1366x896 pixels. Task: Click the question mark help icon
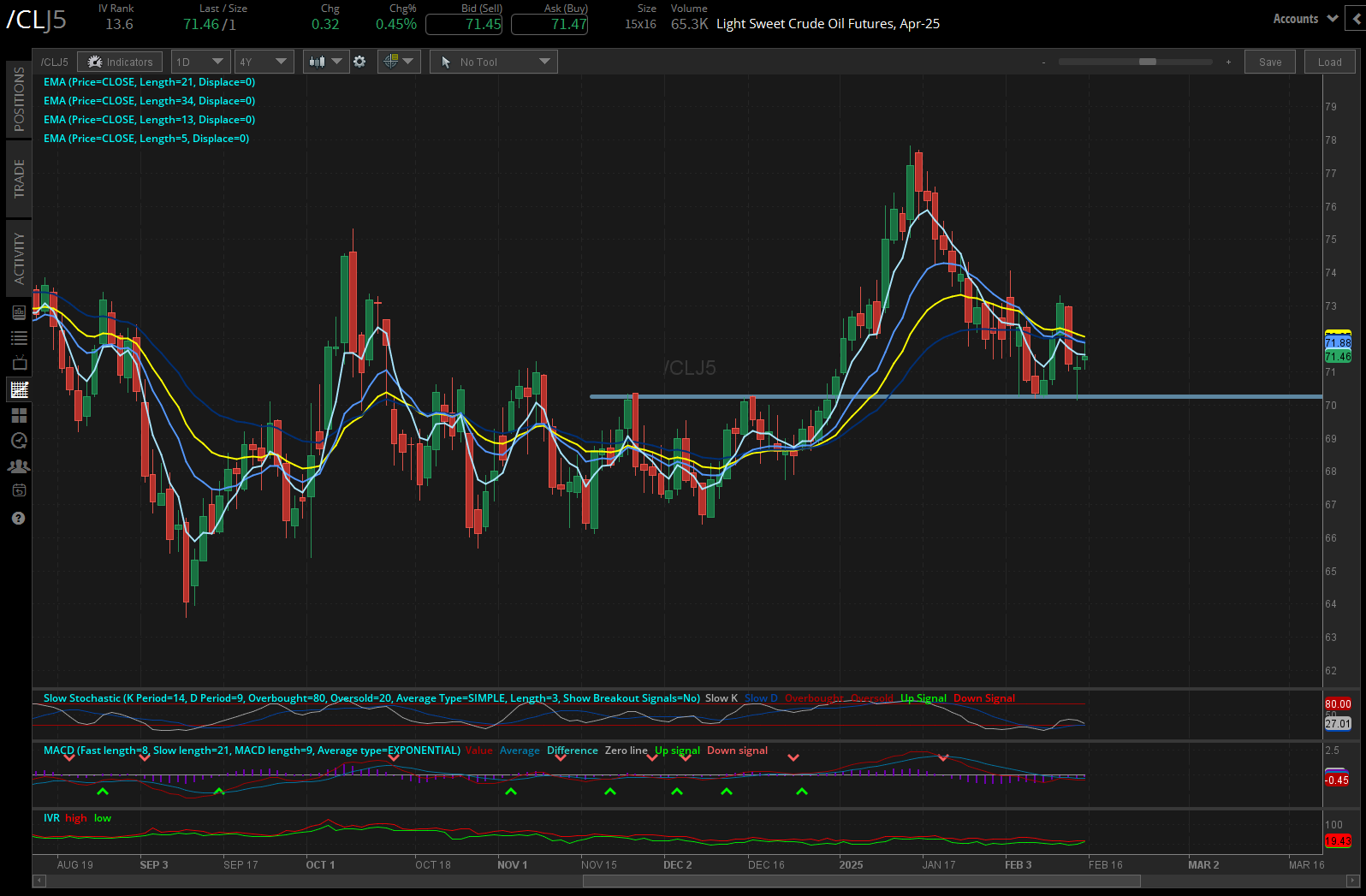[x=19, y=519]
